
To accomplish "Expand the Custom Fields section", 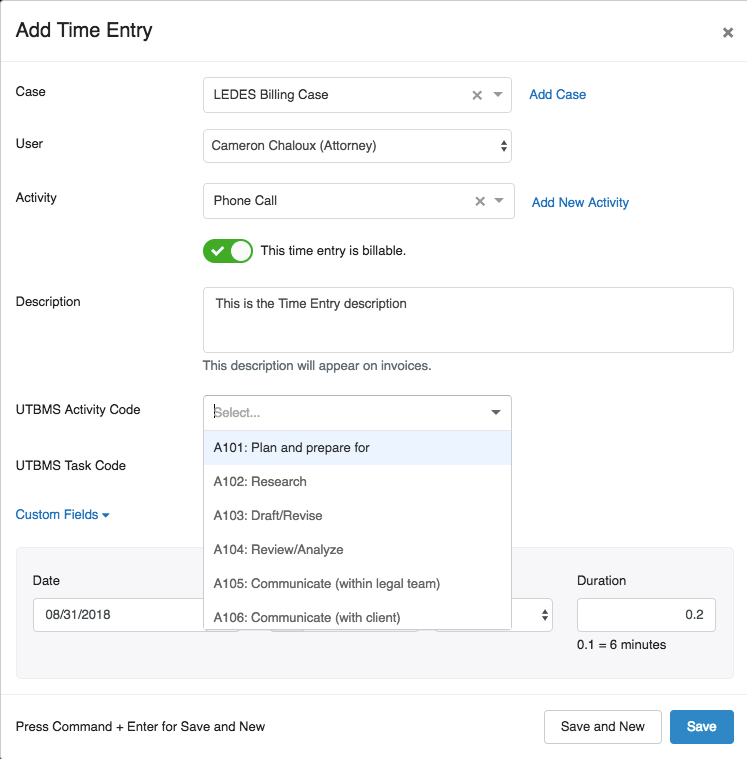I will point(62,515).
